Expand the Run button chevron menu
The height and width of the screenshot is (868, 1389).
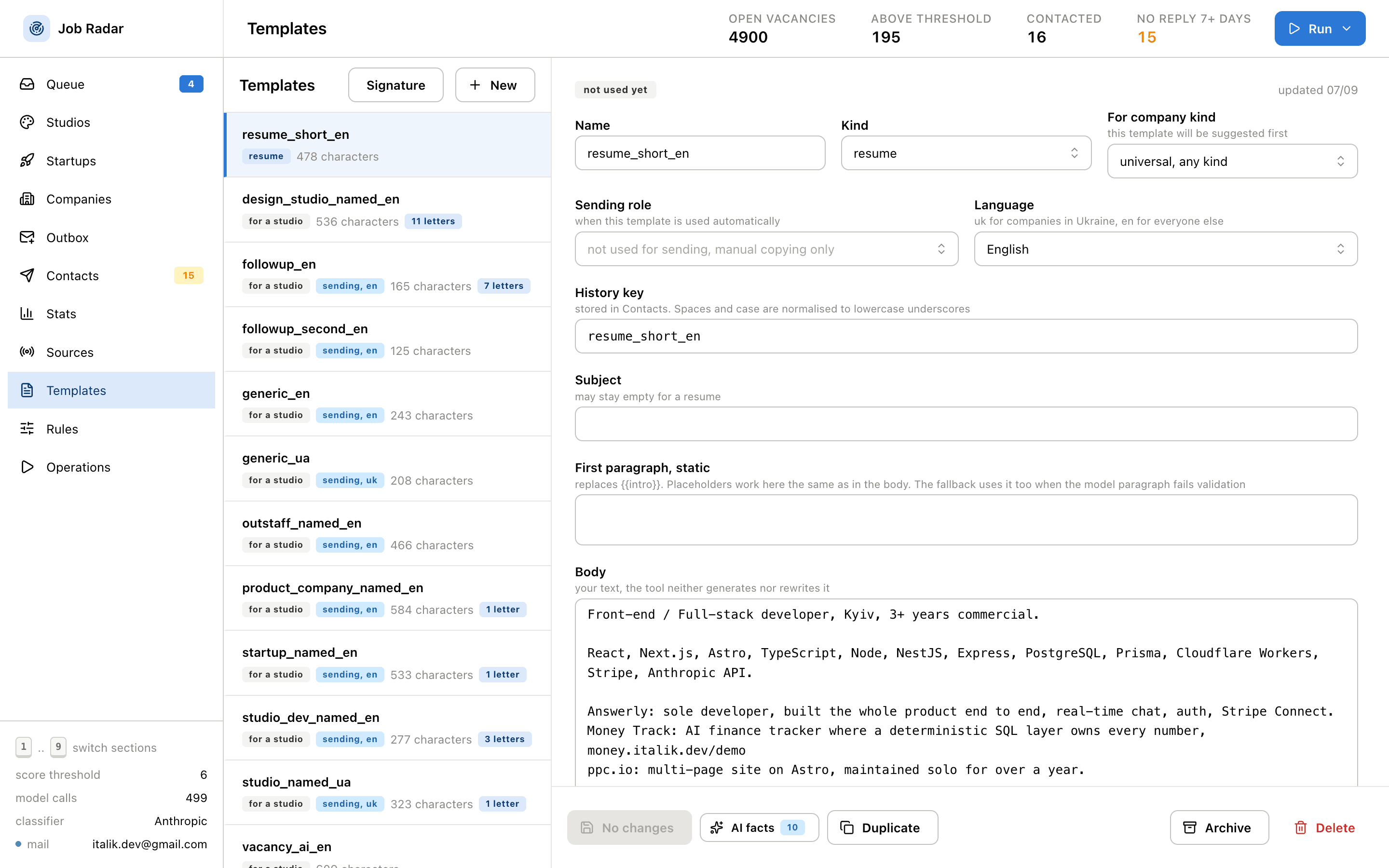1347,28
